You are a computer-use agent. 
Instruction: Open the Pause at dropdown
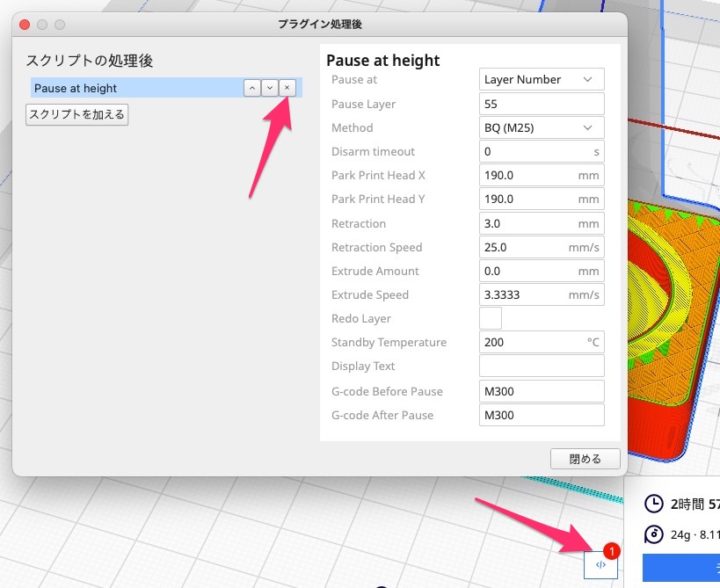pyautogui.click(x=541, y=80)
